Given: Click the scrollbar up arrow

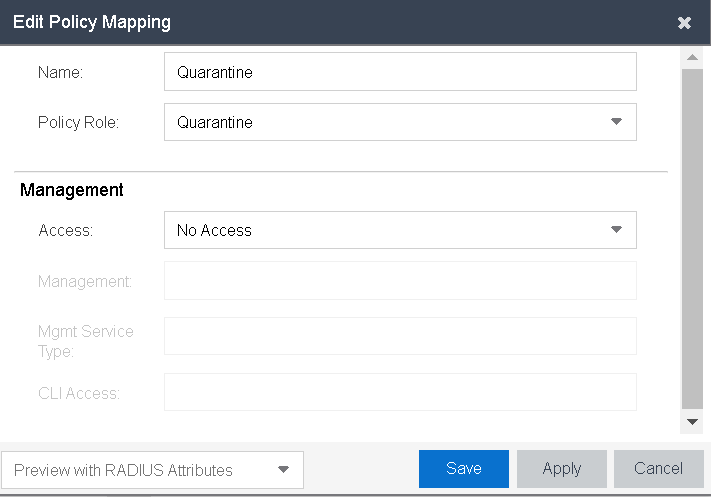Looking at the screenshot, I should [692, 57].
